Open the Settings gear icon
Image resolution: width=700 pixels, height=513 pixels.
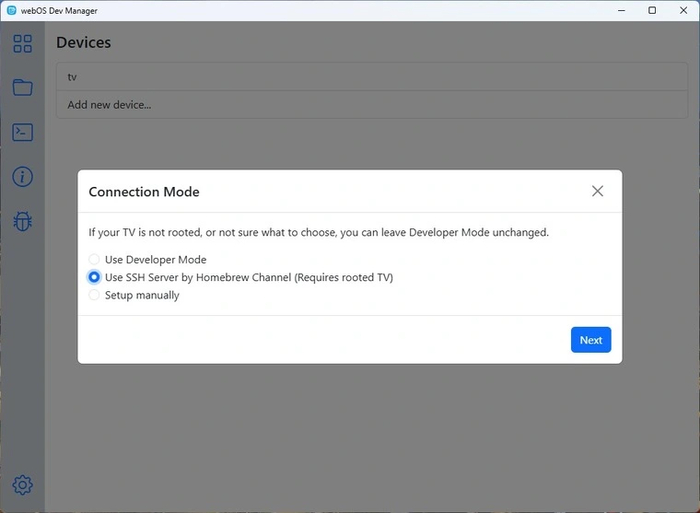[22, 486]
